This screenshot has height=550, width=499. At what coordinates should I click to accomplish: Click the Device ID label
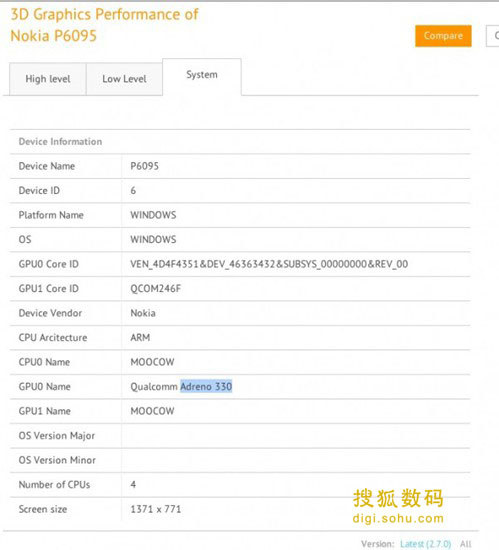click(39, 190)
